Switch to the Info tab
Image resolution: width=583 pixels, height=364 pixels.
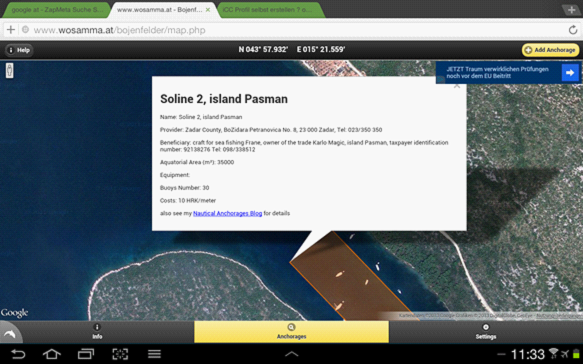pyautogui.click(x=97, y=331)
